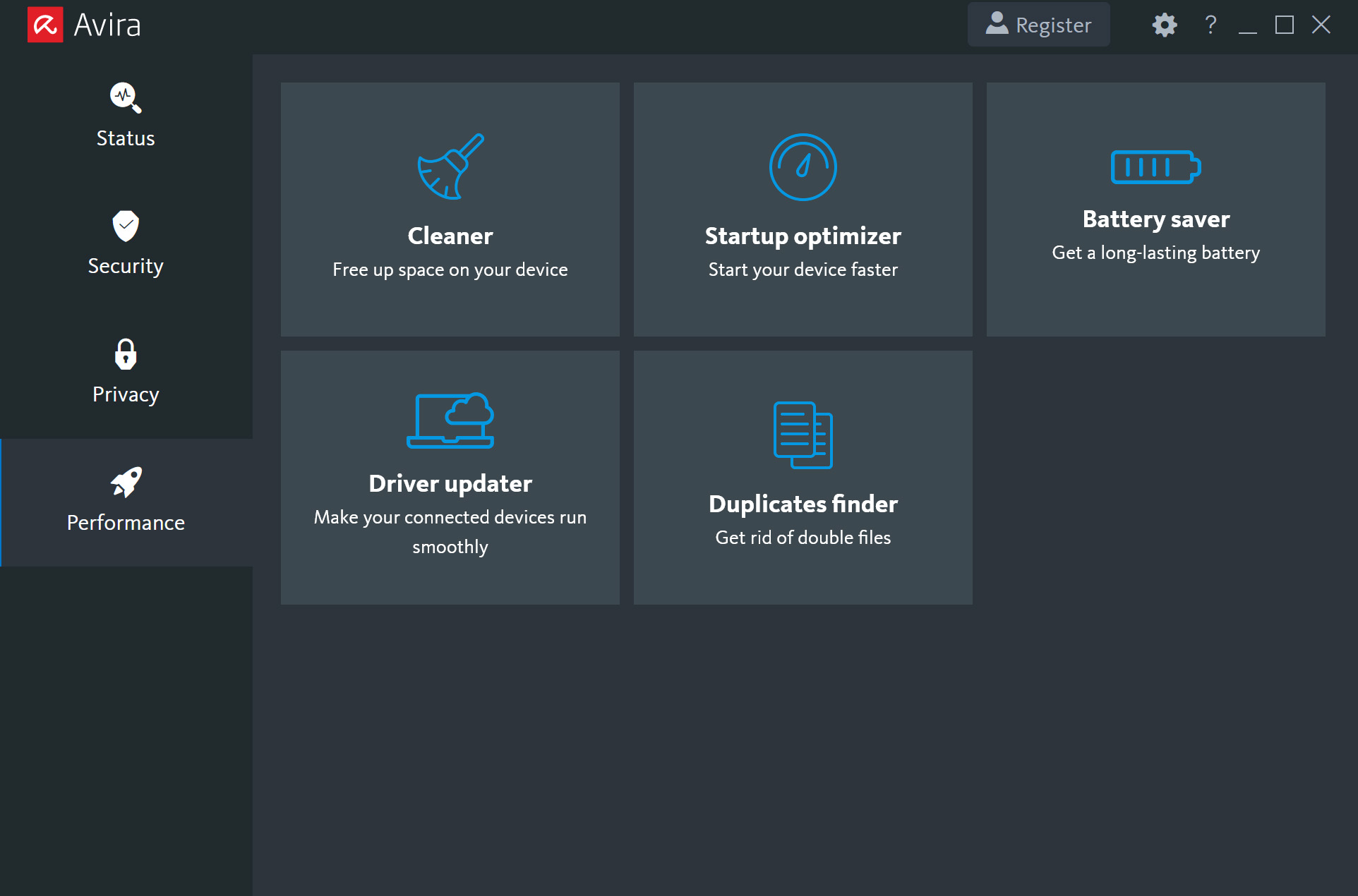This screenshot has height=896, width=1358.
Task: Open help with the question mark
Action: (1210, 25)
